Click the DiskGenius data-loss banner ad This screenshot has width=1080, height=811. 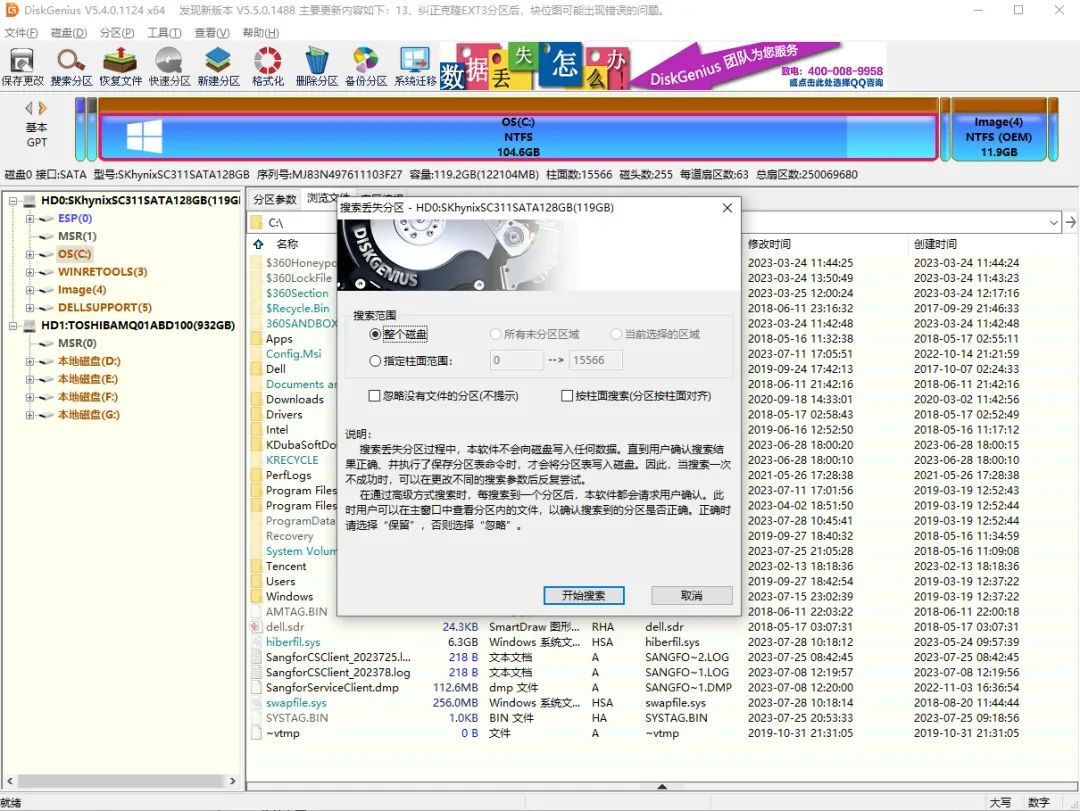663,66
